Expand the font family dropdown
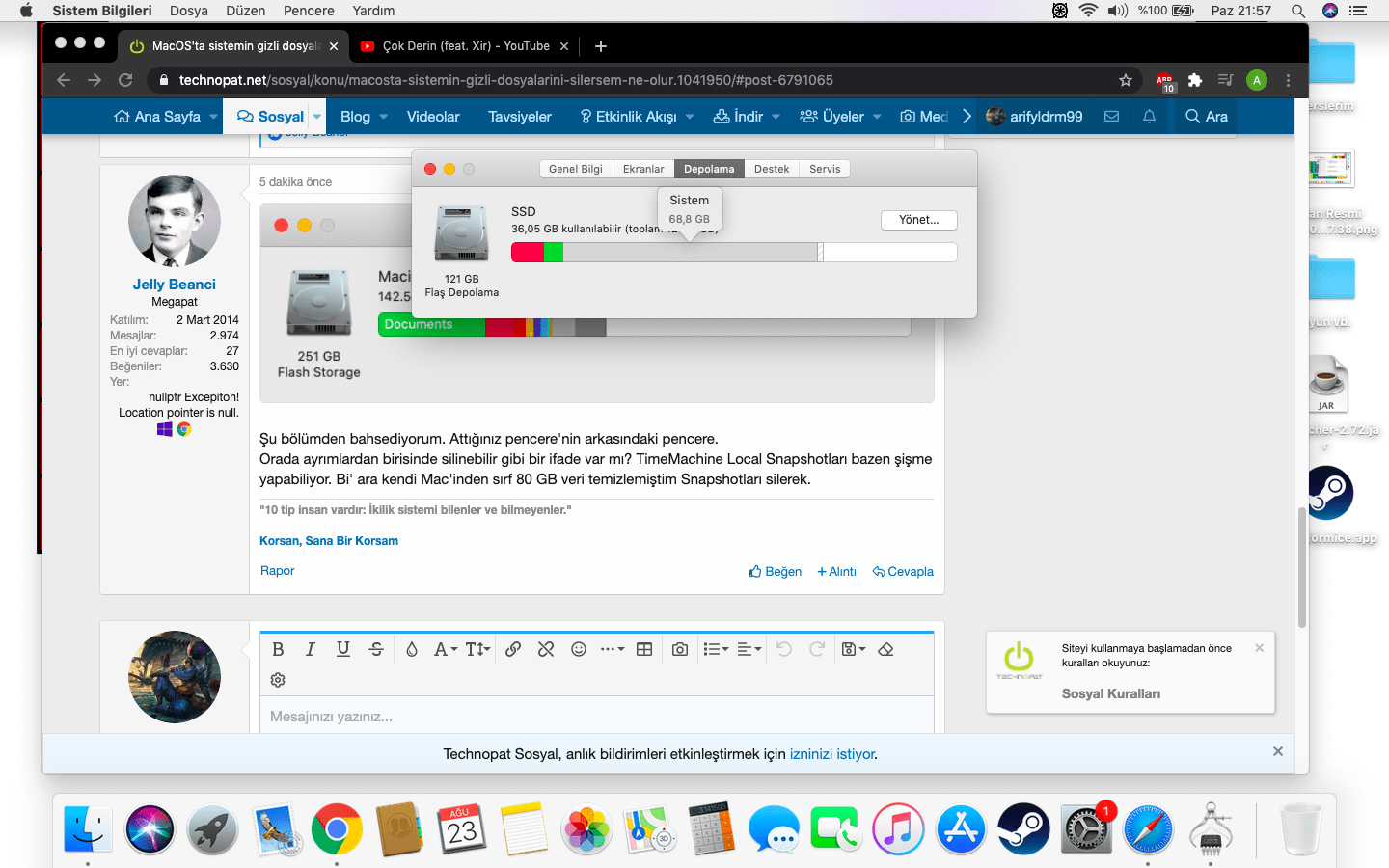 [445, 649]
